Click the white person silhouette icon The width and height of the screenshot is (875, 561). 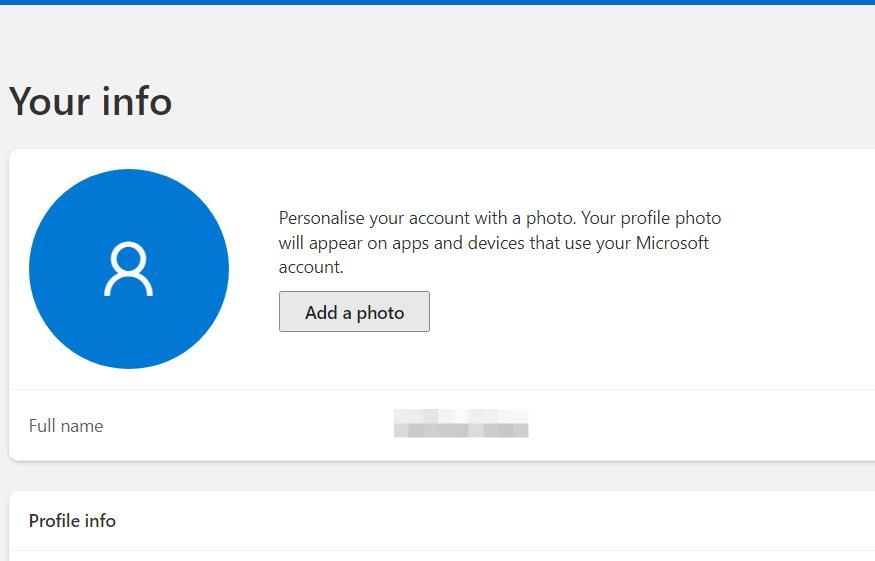(129, 270)
